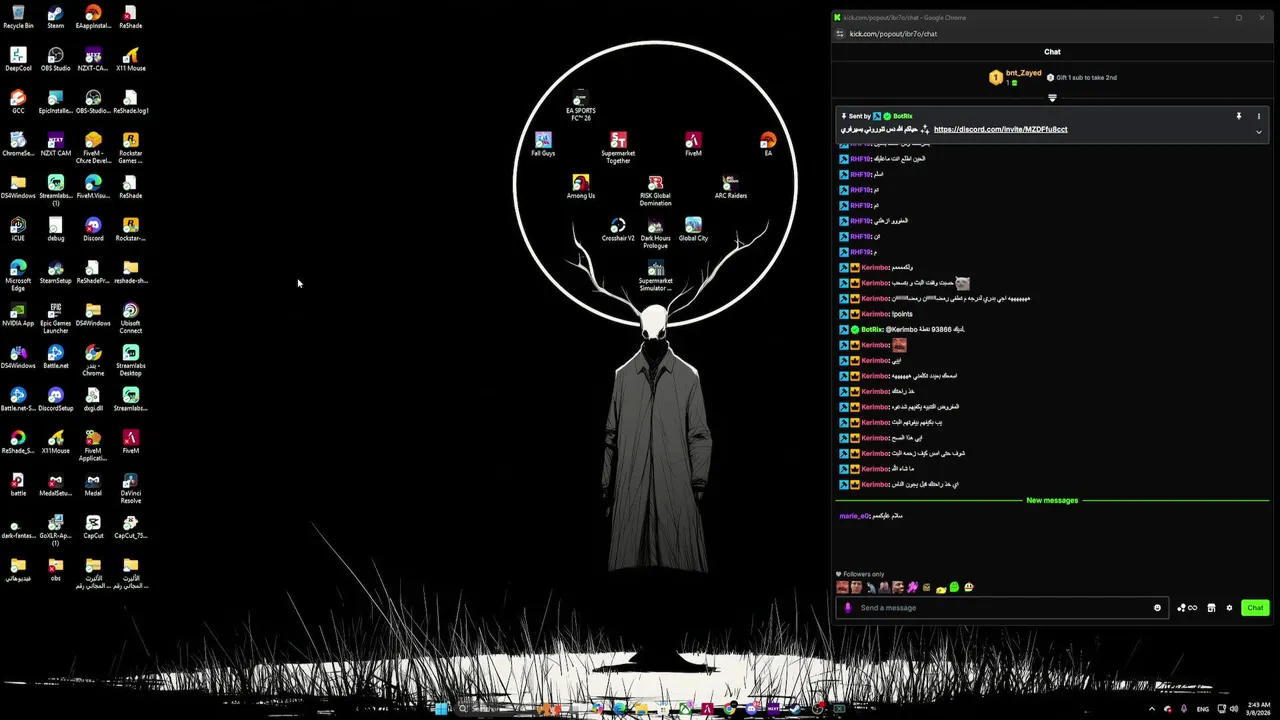This screenshot has height=720, width=1280.
Task: Open Microsoft Edge desktop shortcut
Action: coord(18,274)
